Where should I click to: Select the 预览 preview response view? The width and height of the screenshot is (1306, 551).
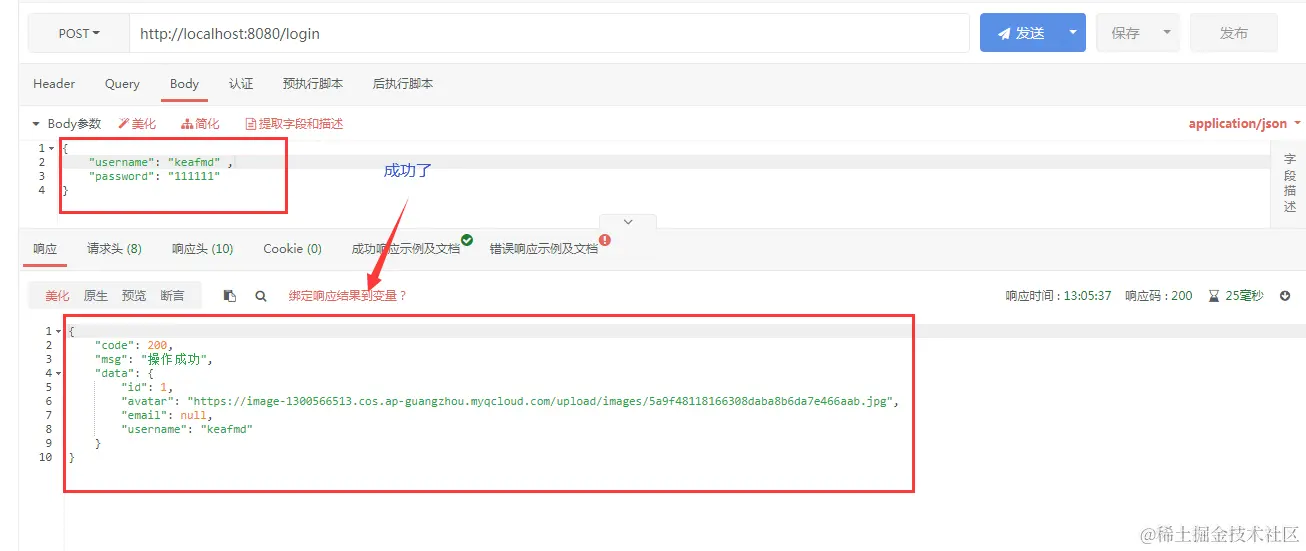(134, 296)
